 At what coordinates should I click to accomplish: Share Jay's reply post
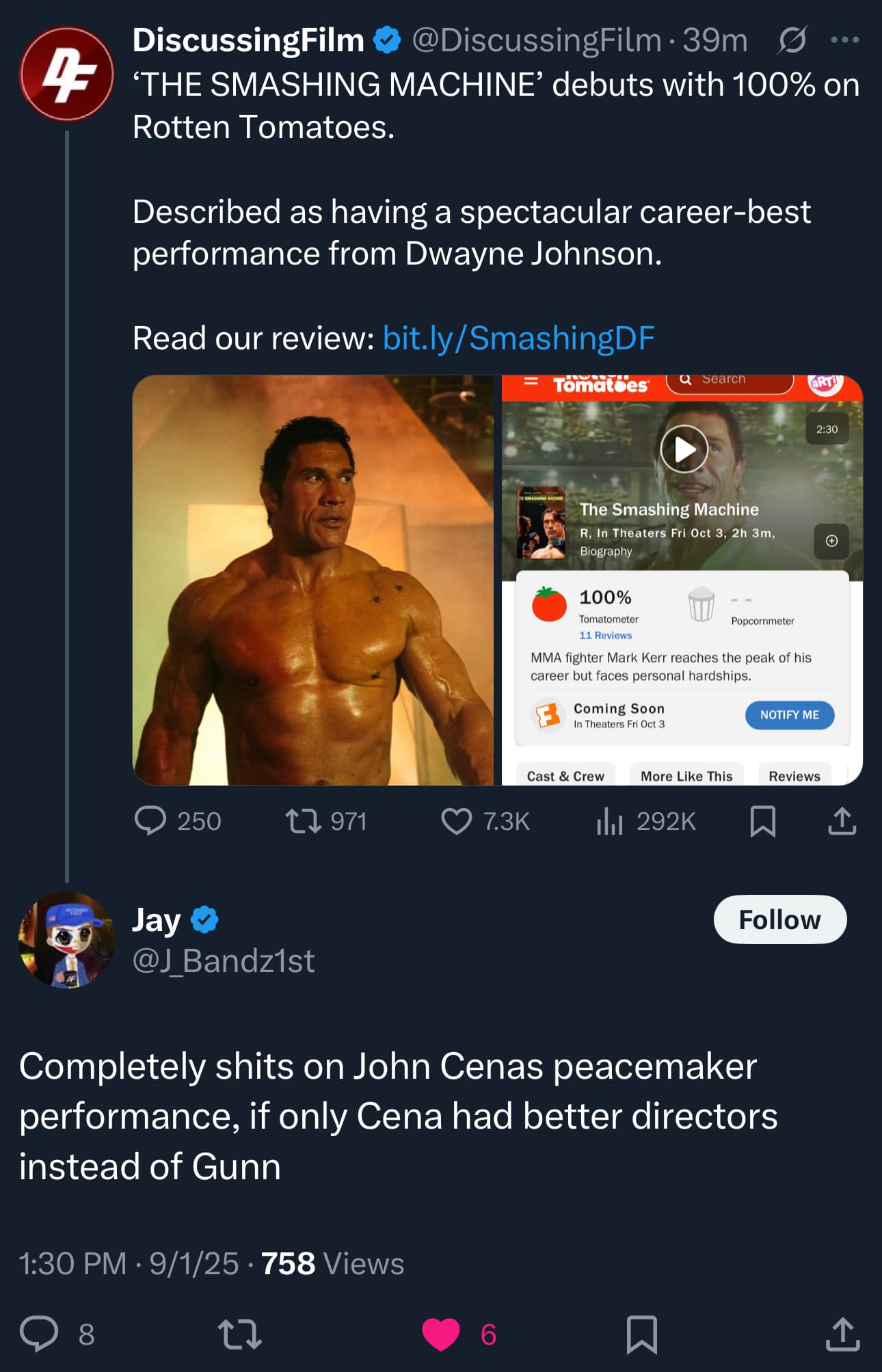tap(842, 1334)
